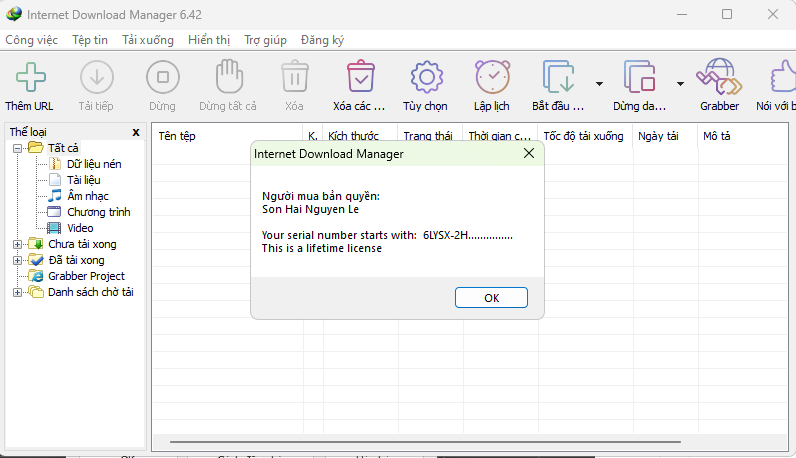Click the Nói với bạn thumbs-up icon
Viewport: 796px width, 458px height.
click(783, 77)
